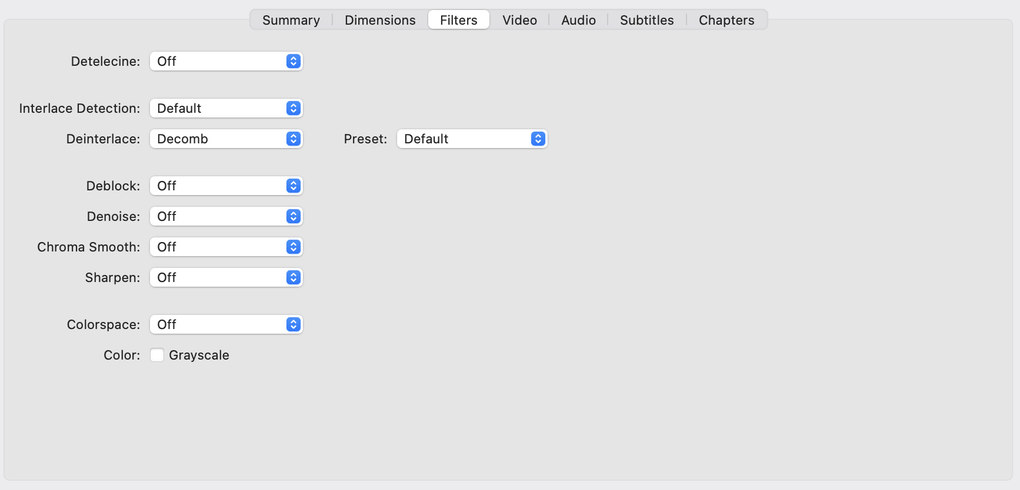Click the Grayscale label text
1020x490 pixels.
pos(199,355)
